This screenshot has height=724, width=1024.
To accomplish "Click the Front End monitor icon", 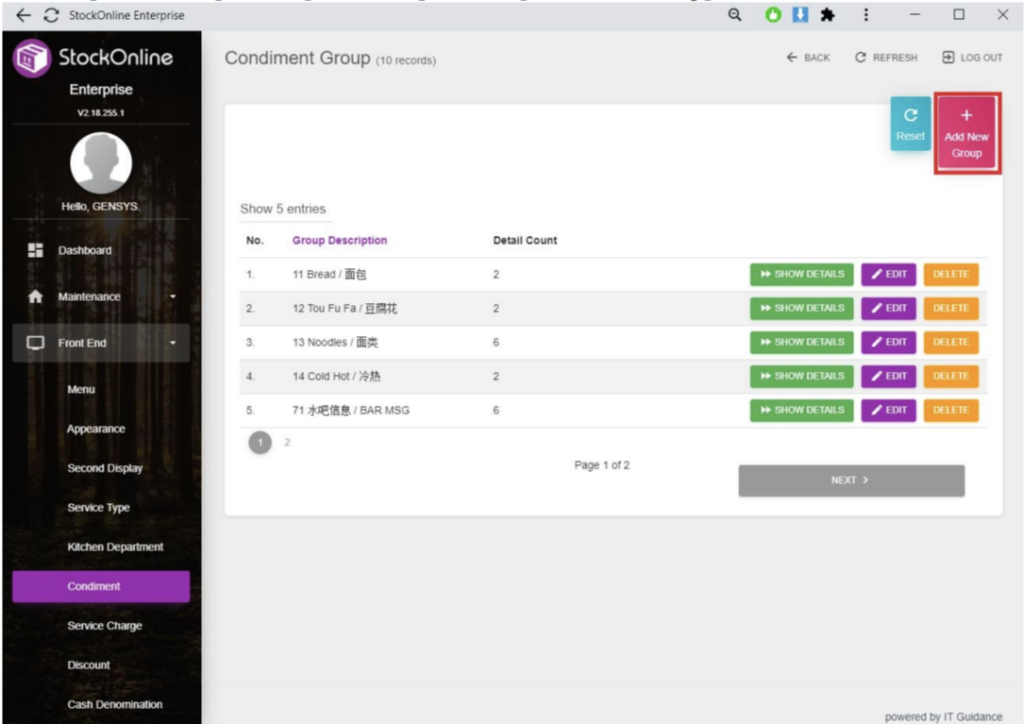I will click(x=35, y=343).
